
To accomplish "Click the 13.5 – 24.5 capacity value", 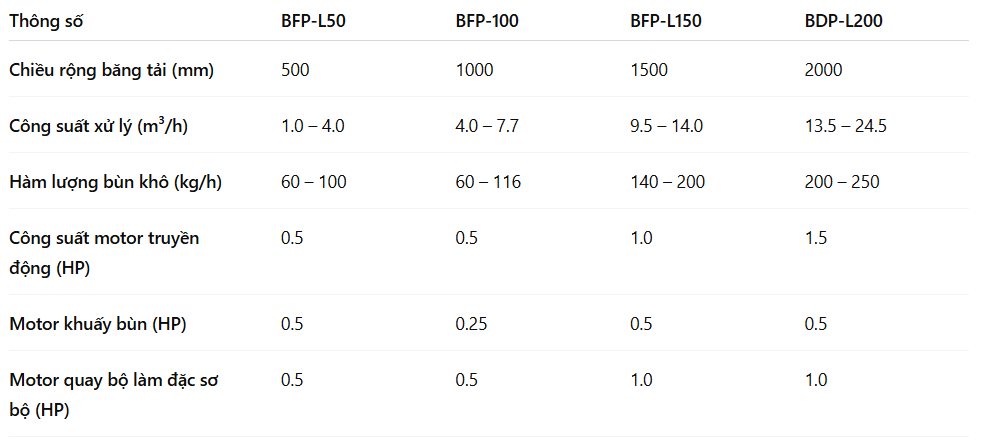I will (846, 126).
